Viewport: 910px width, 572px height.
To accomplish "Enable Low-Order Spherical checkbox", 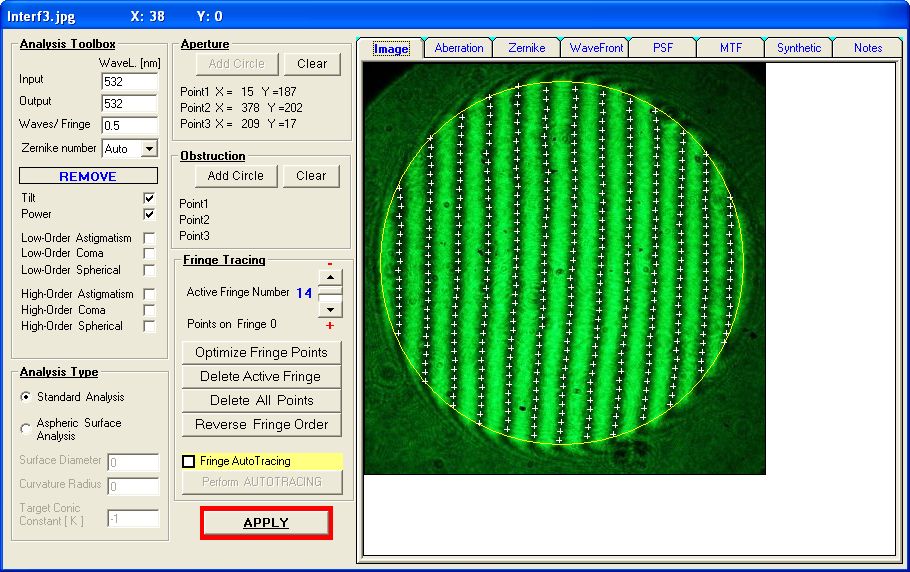I will [x=149, y=270].
